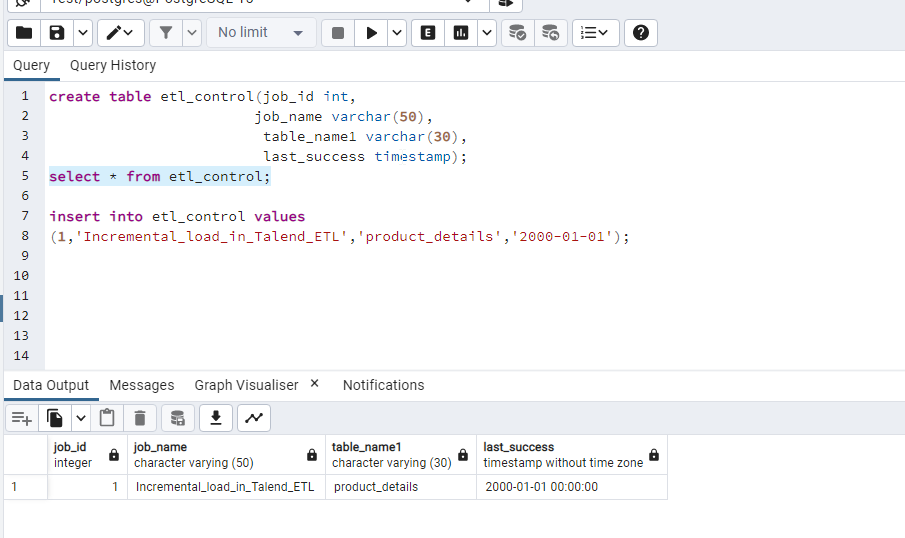The height and width of the screenshot is (538, 905).
Task: Open the query tool Help icon
Action: tap(640, 33)
